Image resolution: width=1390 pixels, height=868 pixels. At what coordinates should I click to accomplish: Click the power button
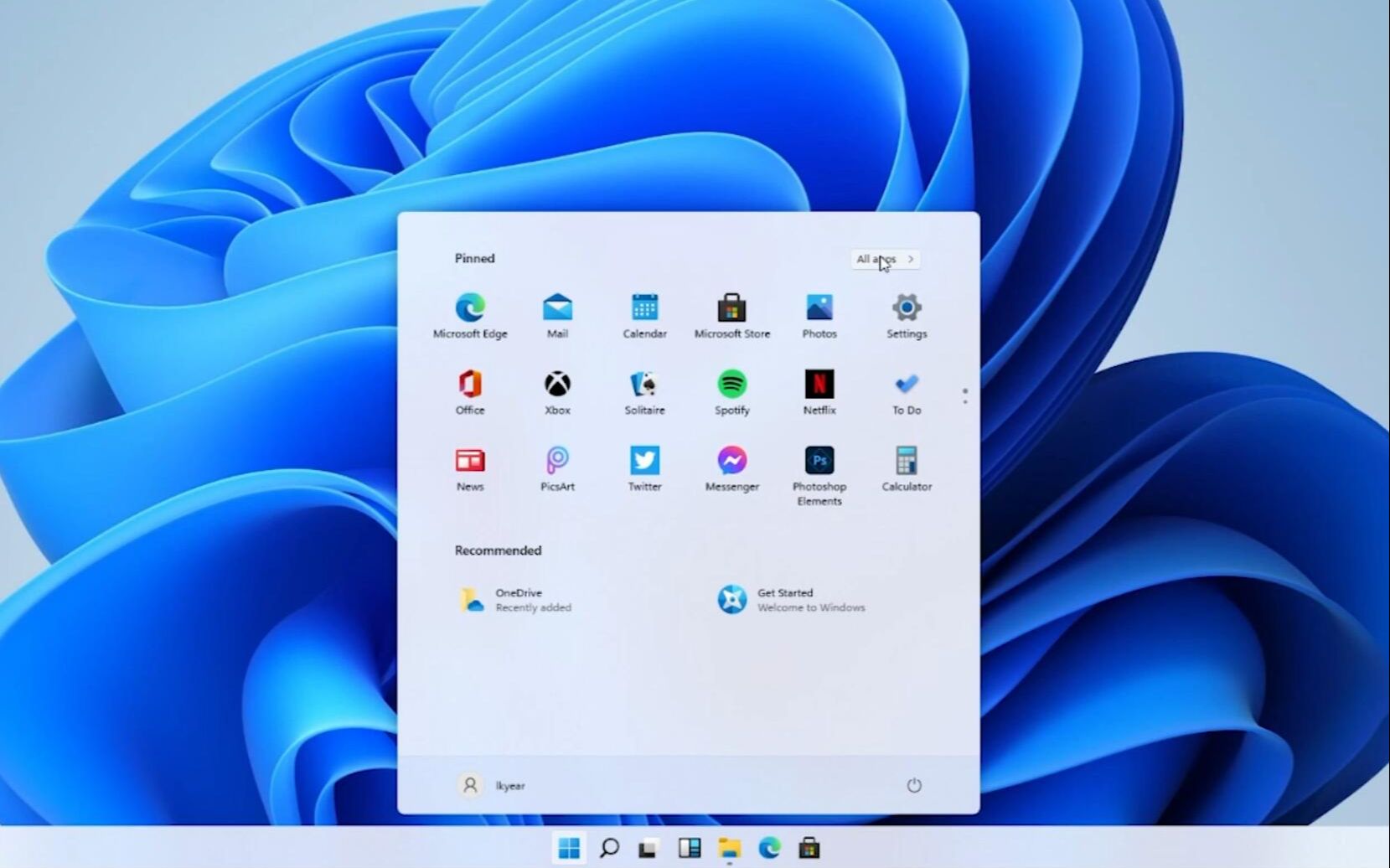913,786
